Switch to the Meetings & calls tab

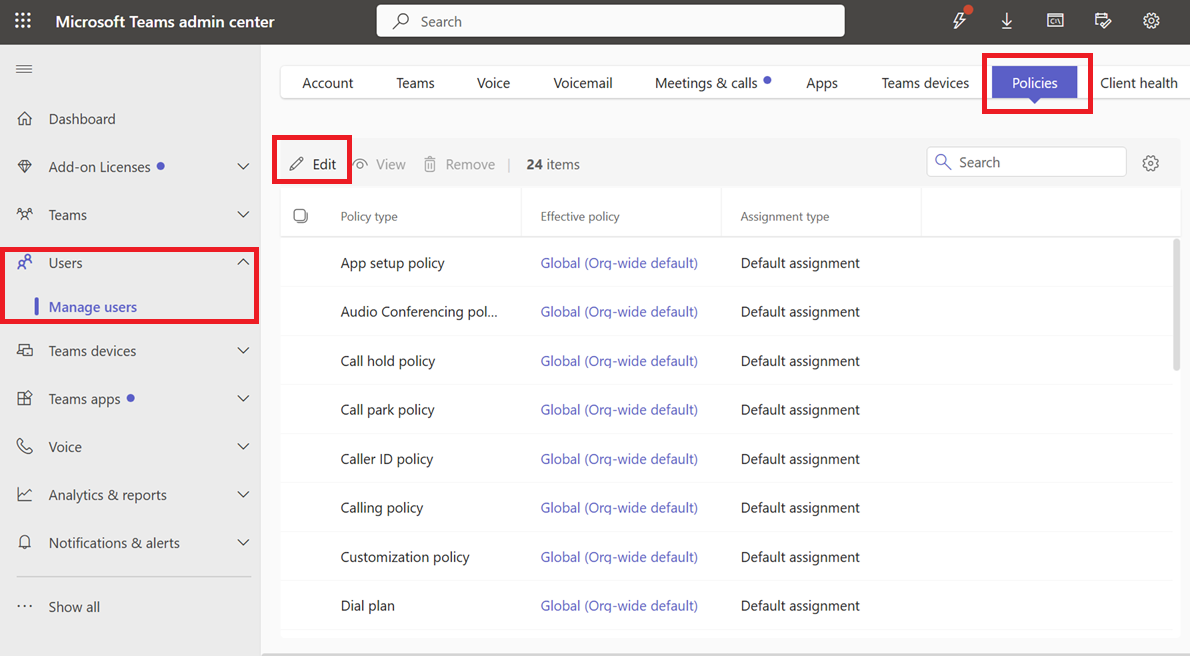[x=707, y=83]
